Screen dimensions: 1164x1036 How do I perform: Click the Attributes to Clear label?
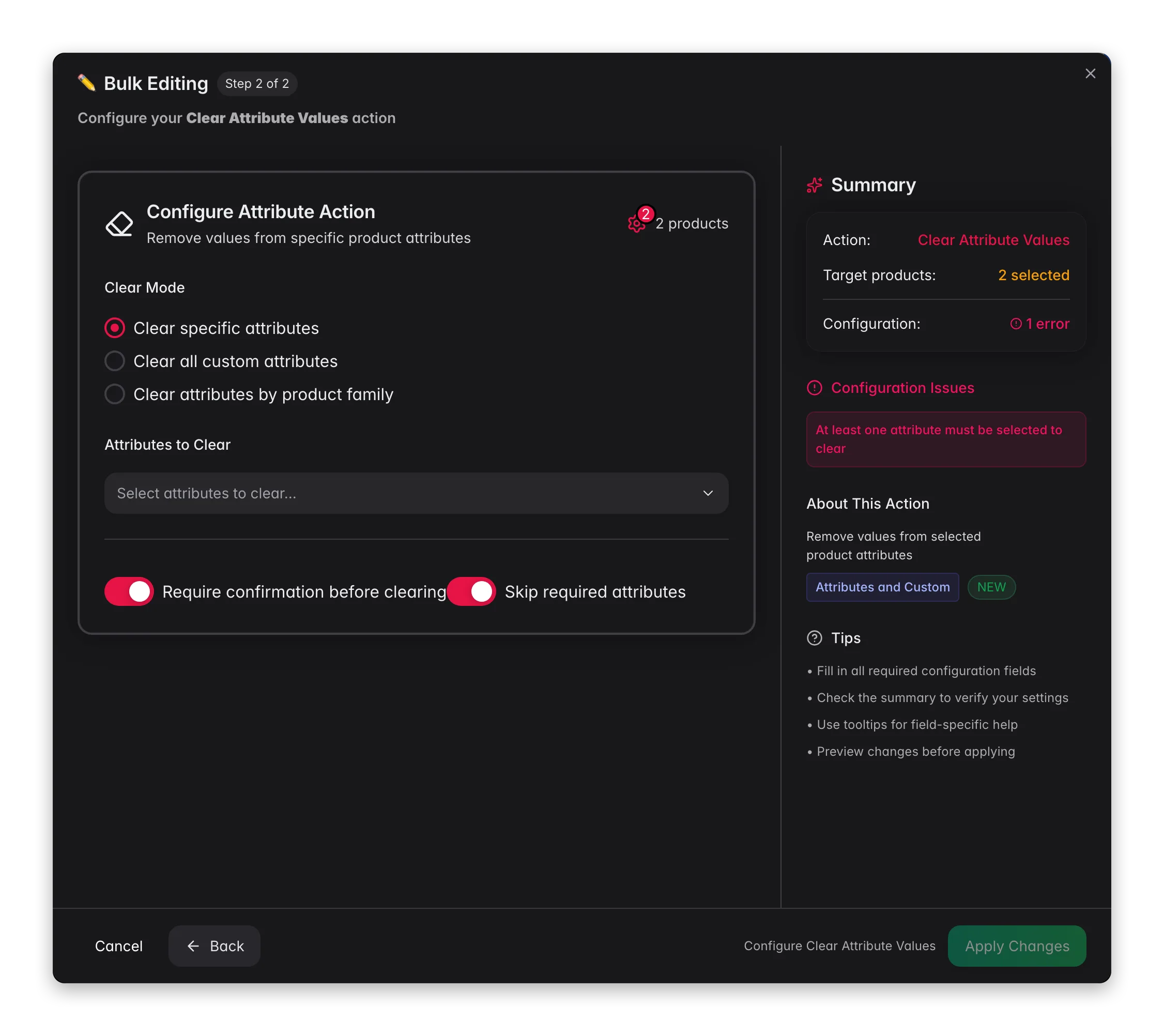167,445
